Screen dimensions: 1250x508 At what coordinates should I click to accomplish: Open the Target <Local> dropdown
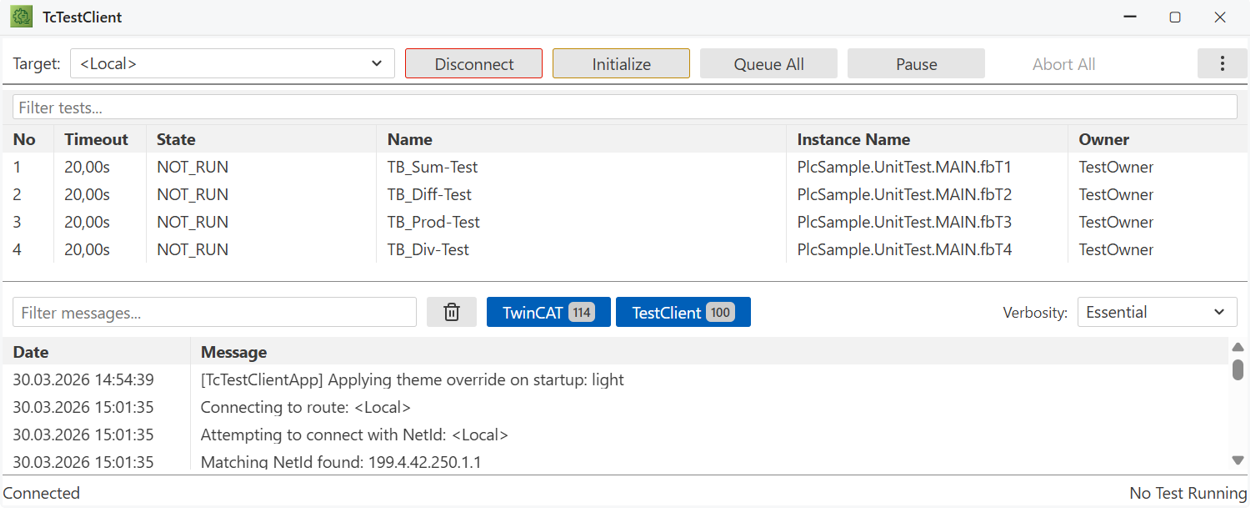[x=232, y=63]
